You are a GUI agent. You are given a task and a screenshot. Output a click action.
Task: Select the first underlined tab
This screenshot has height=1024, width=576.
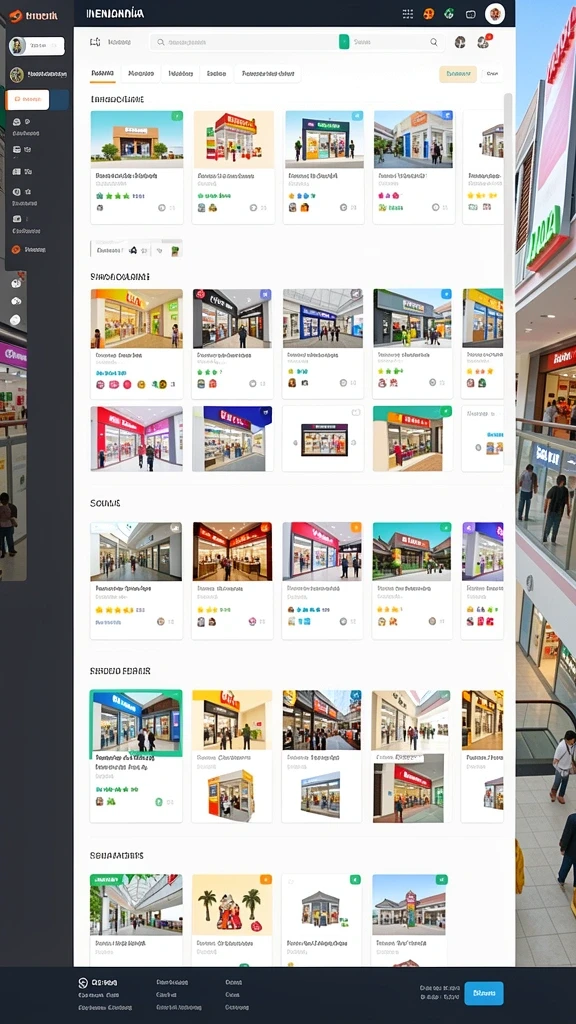pos(103,74)
